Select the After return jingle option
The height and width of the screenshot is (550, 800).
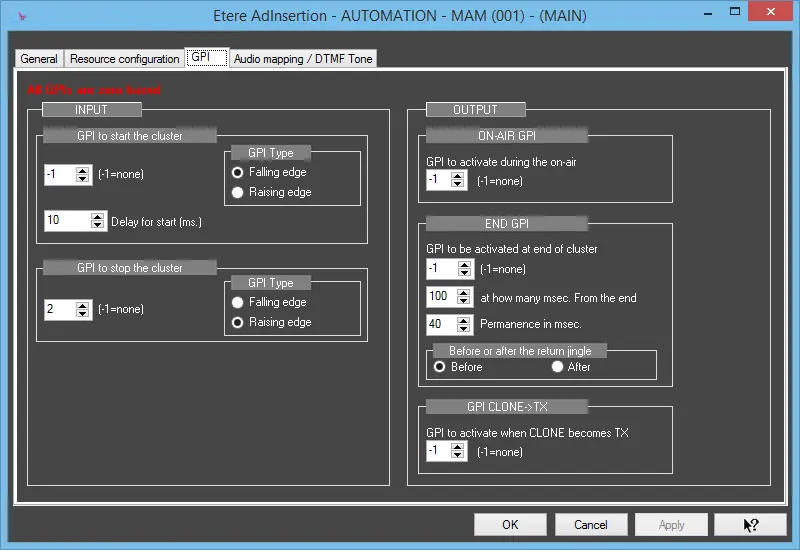(558, 367)
